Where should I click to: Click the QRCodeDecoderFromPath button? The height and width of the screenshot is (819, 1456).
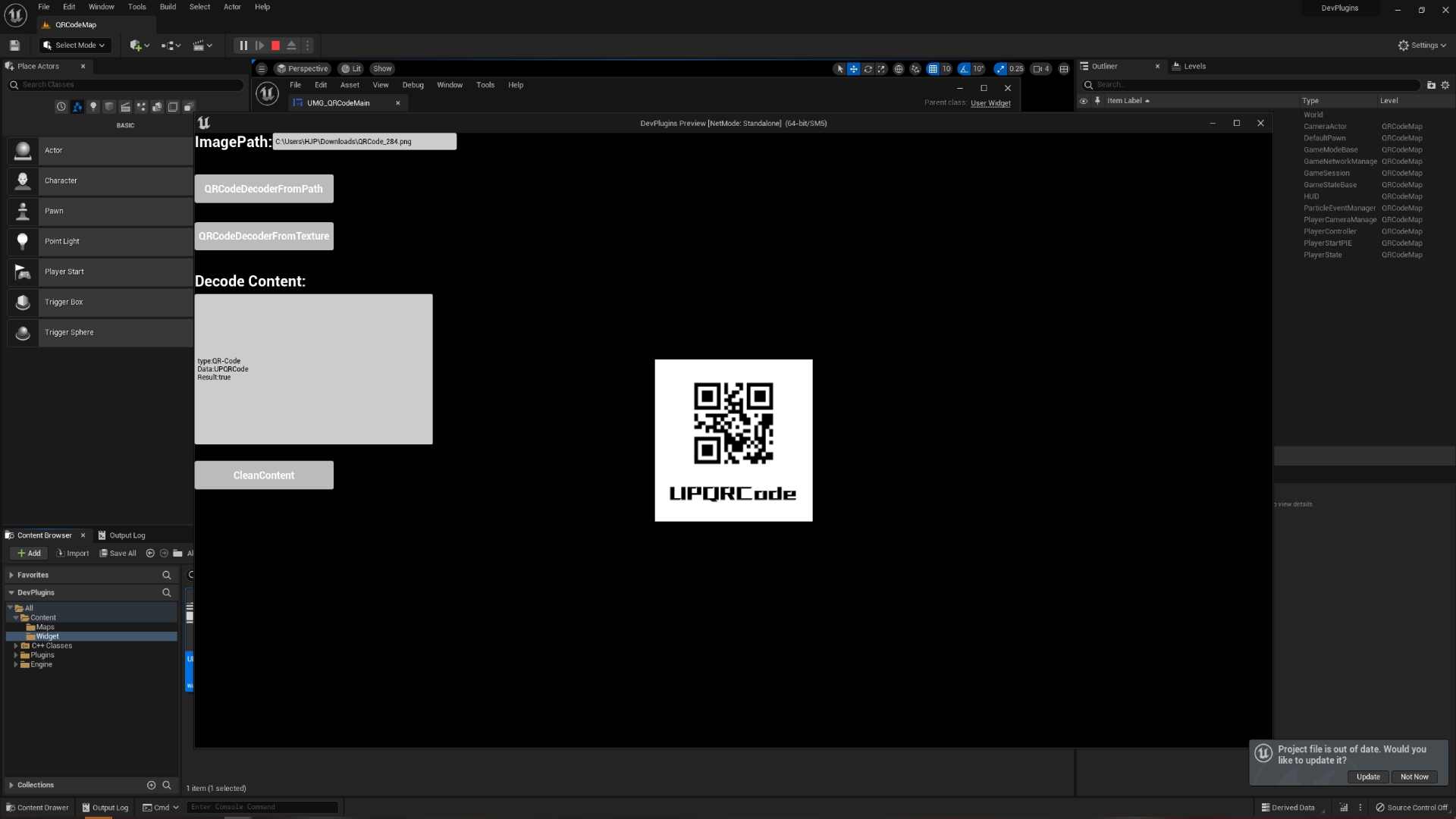(264, 188)
